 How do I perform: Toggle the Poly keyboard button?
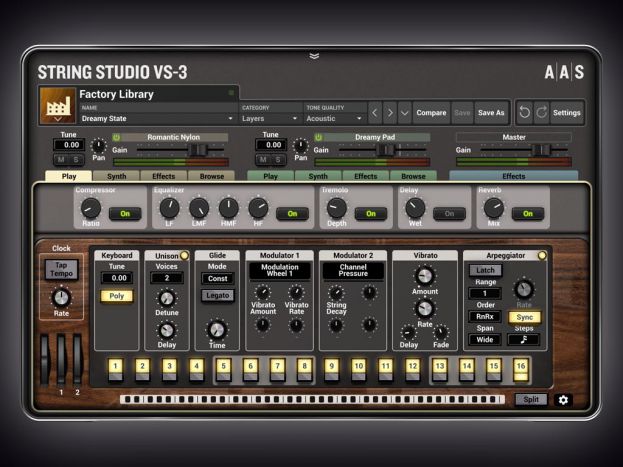116,296
